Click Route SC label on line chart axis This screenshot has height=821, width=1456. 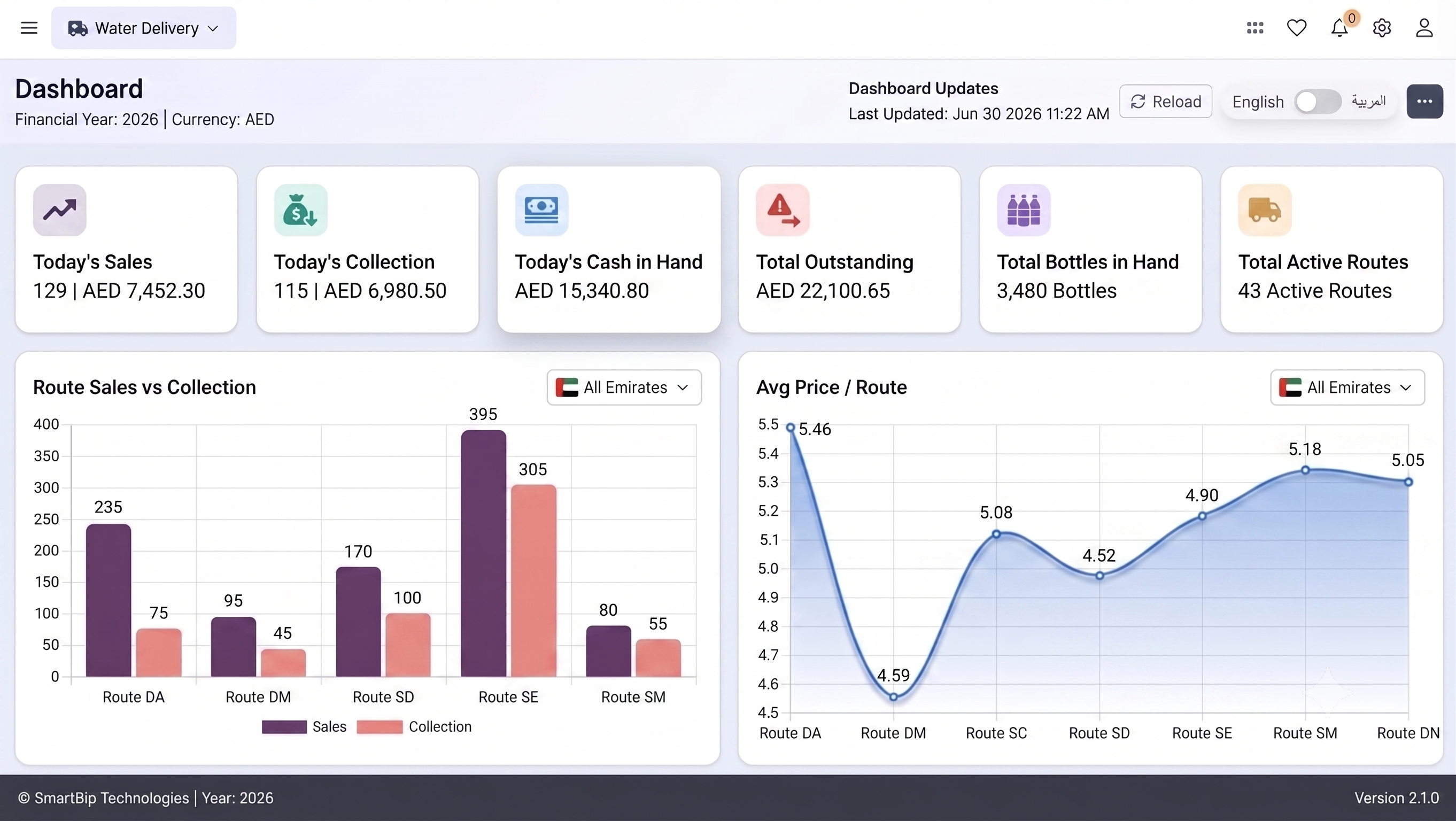[996, 733]
